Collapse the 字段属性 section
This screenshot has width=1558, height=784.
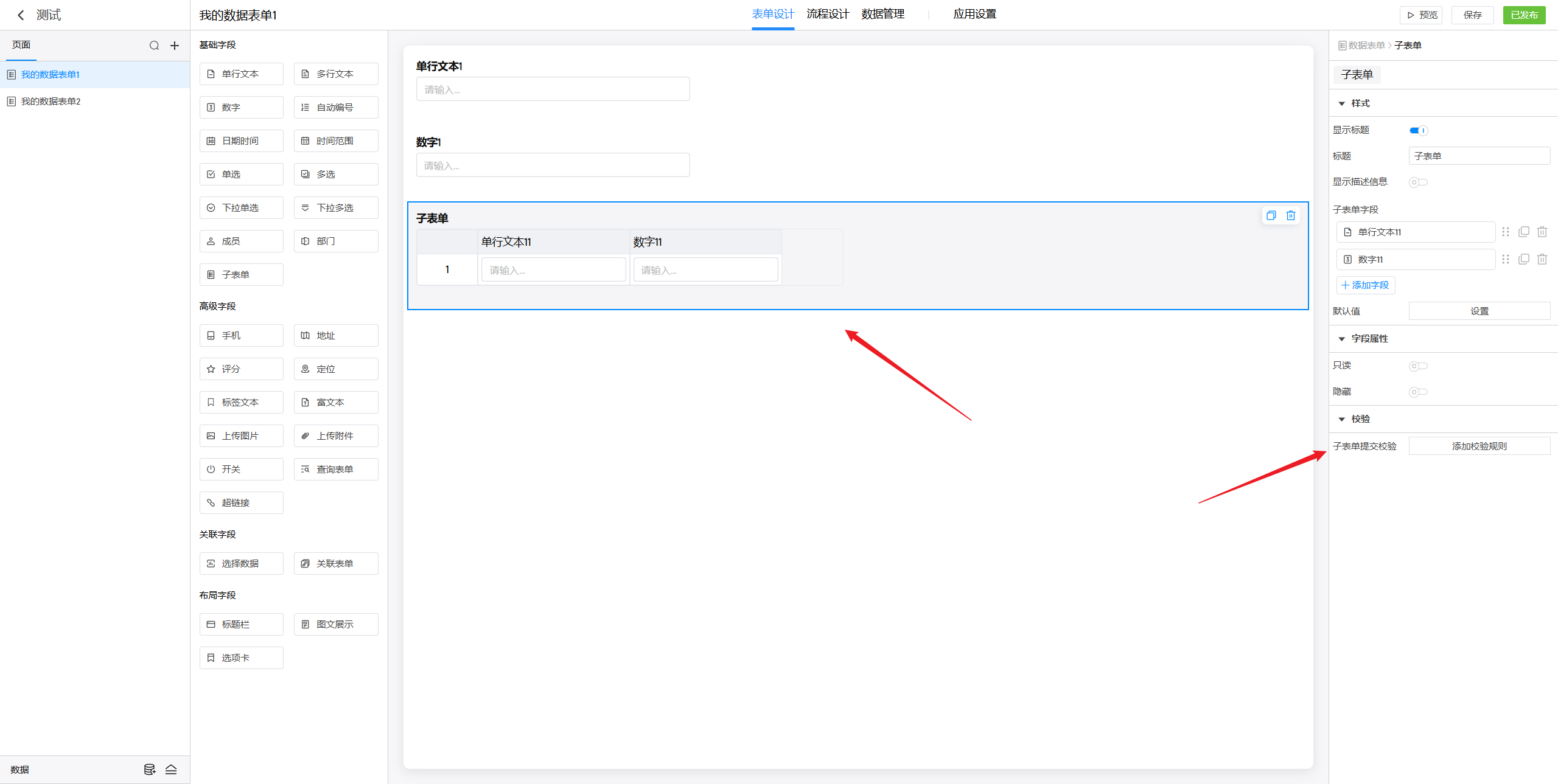pyautogui.click(x=1341, y=339)
